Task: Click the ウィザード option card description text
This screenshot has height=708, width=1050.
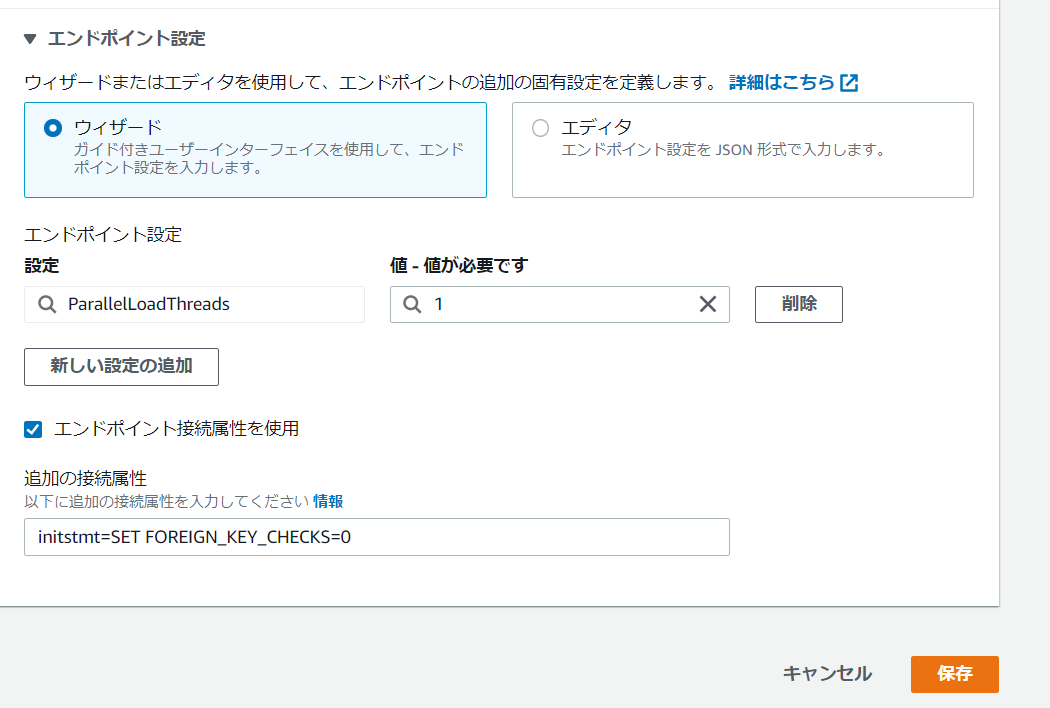Action: click(268, 158)
